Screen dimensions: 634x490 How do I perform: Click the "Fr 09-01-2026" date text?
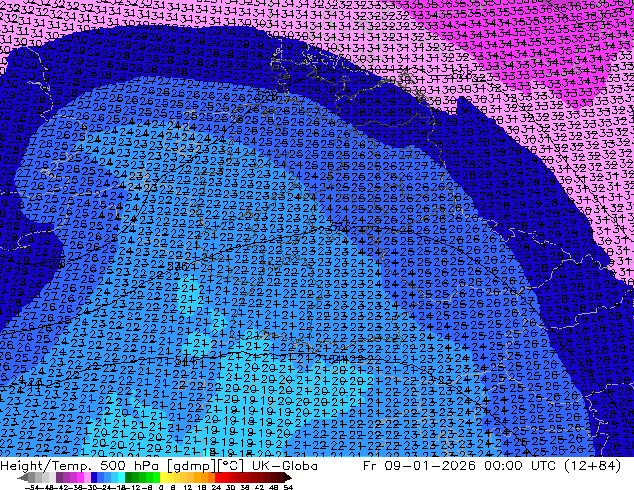[419, 466]
